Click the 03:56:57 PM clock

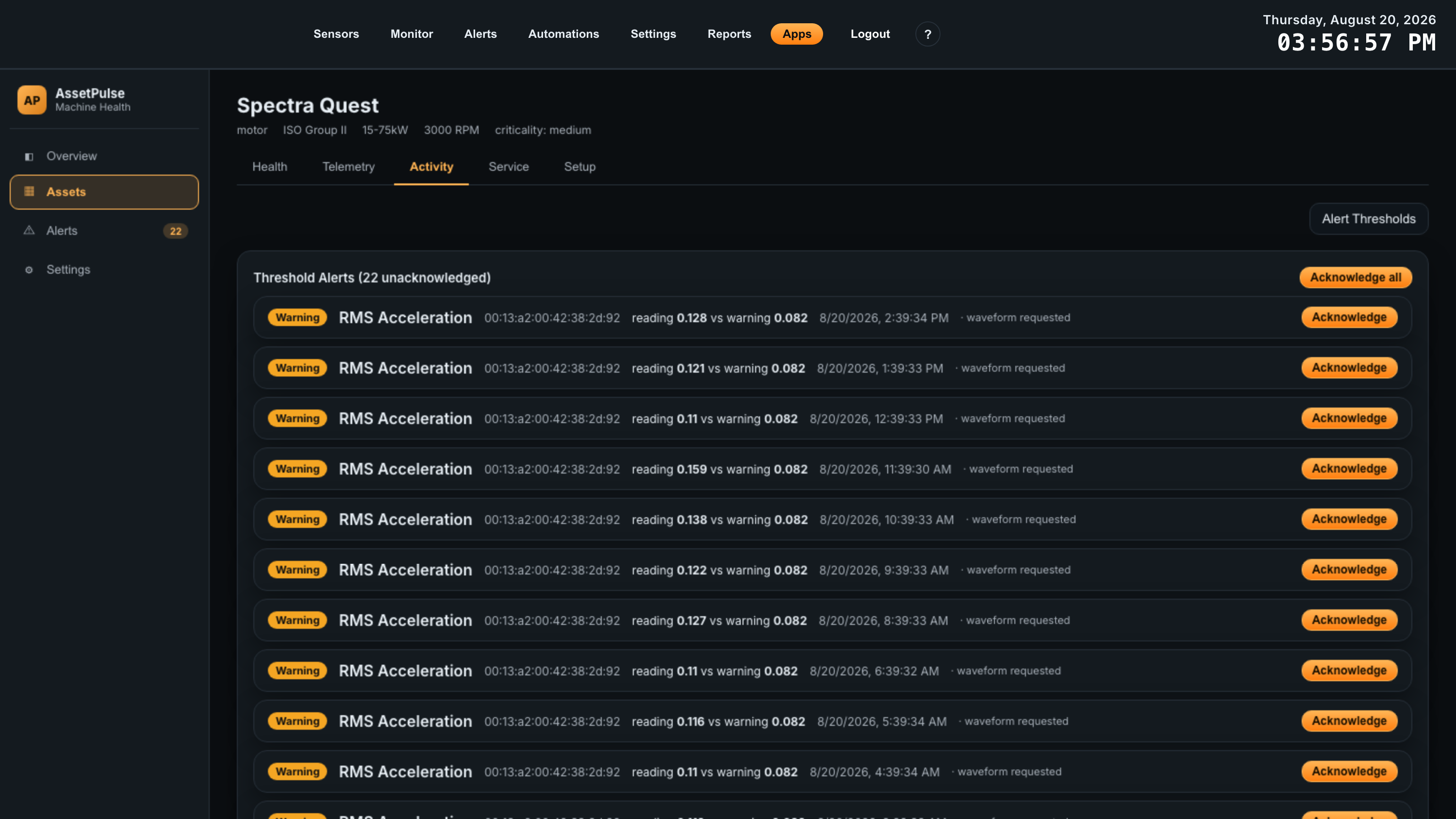click(1356, 43)
